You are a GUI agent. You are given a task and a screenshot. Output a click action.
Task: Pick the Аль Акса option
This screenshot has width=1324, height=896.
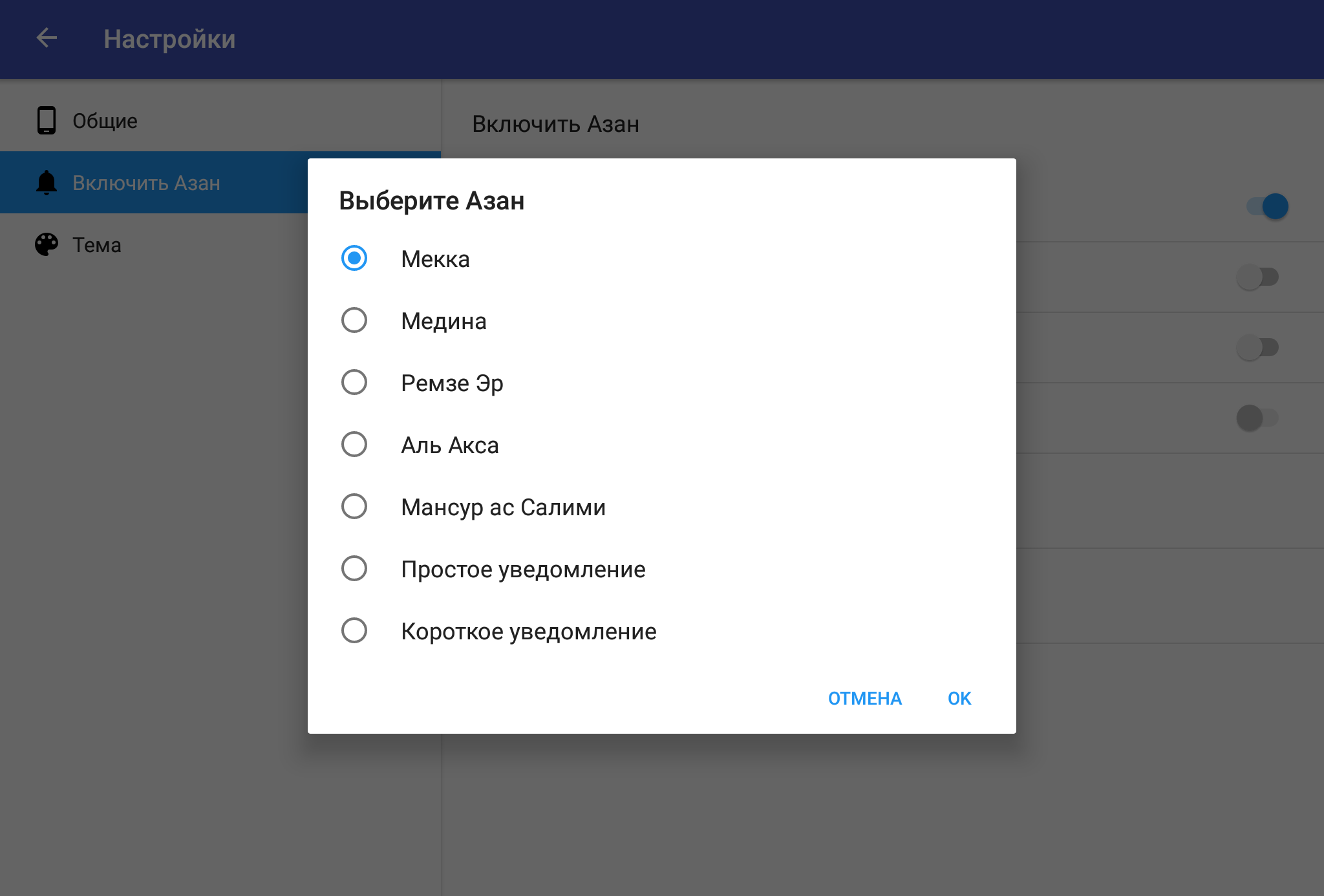(354, 445)
